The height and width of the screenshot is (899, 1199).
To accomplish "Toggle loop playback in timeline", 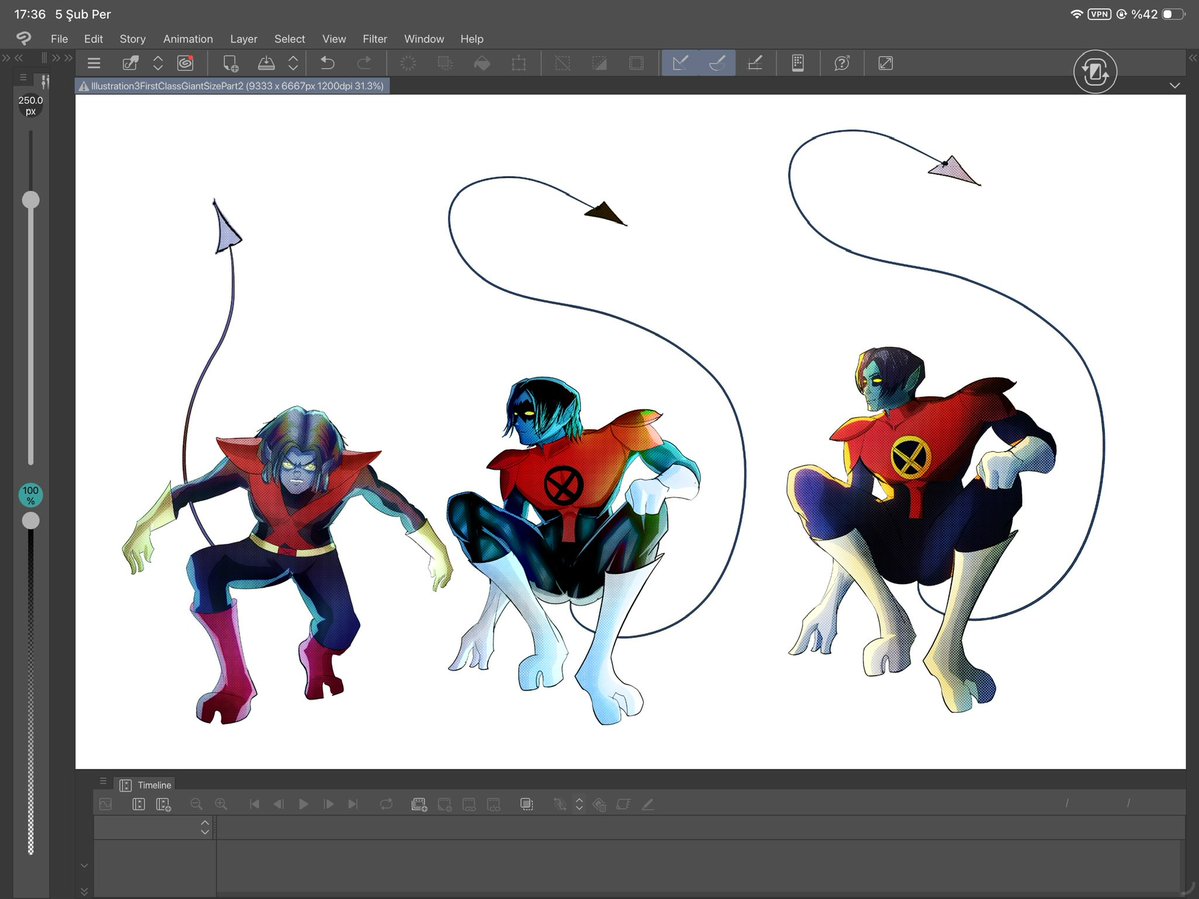I will pyautogui.click(x=386, y=804).
